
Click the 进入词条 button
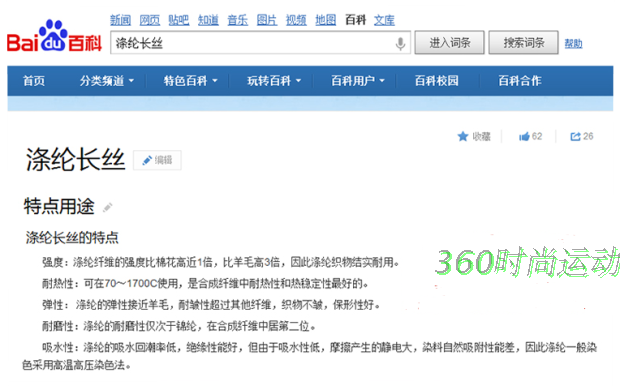tap(450, 42)
